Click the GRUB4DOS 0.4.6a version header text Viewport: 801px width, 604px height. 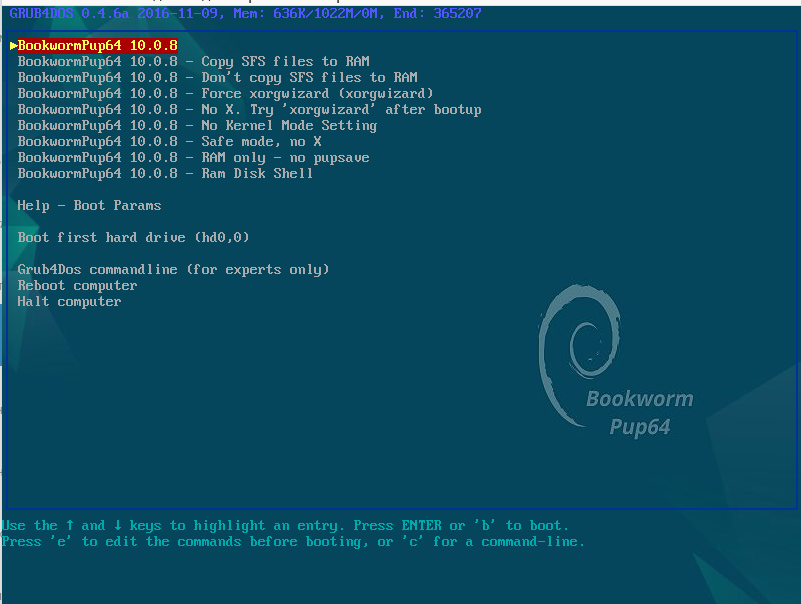(x=245, y=13)
